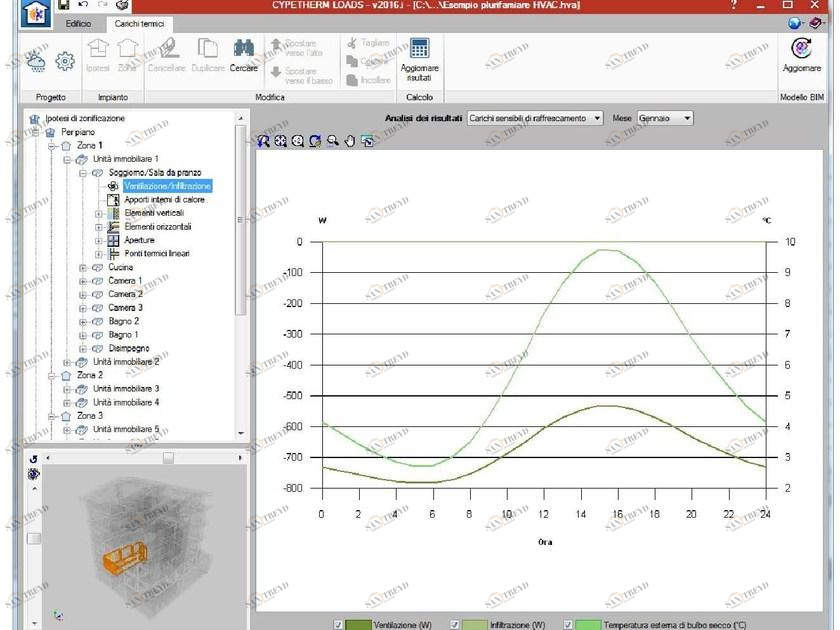This screenshot has width=840, height=630.
Task: Toggle Temperatura esterna di bulbo secco checkbox
Action: pyautogui.click(x=569, y=624)
